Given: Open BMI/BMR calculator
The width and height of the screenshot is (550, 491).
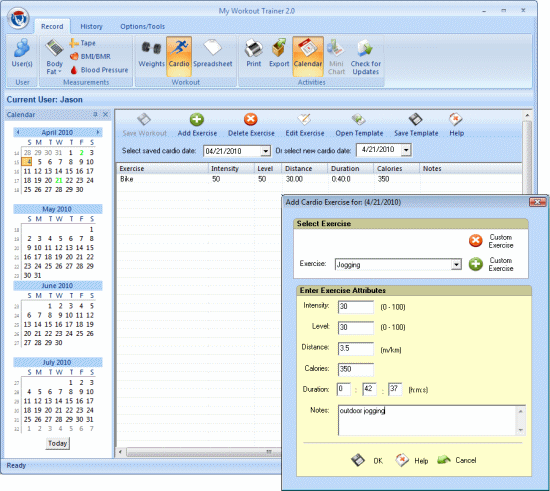Looking at the screenshot, I should 90,56.
